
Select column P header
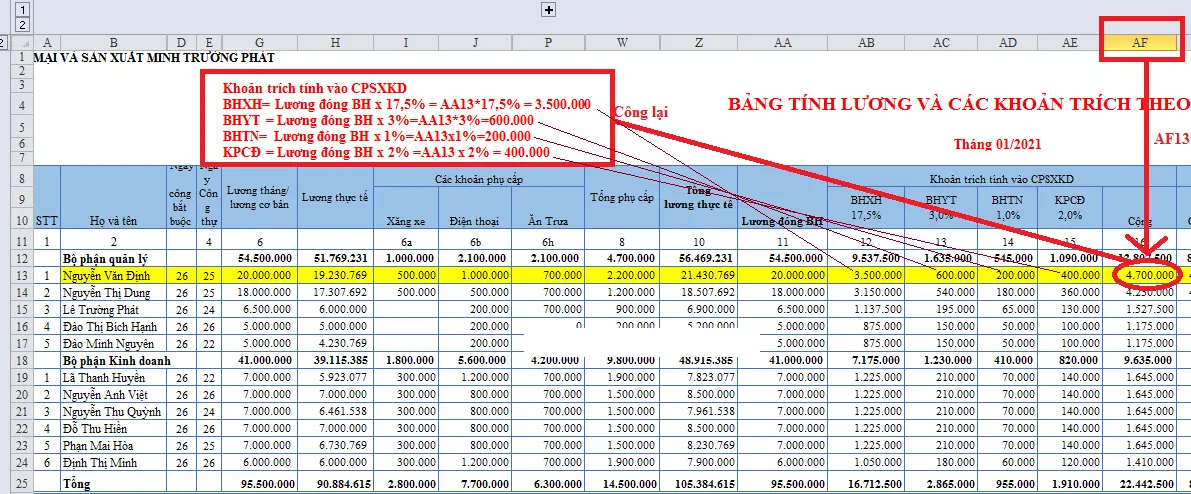[x=548, y=43]
